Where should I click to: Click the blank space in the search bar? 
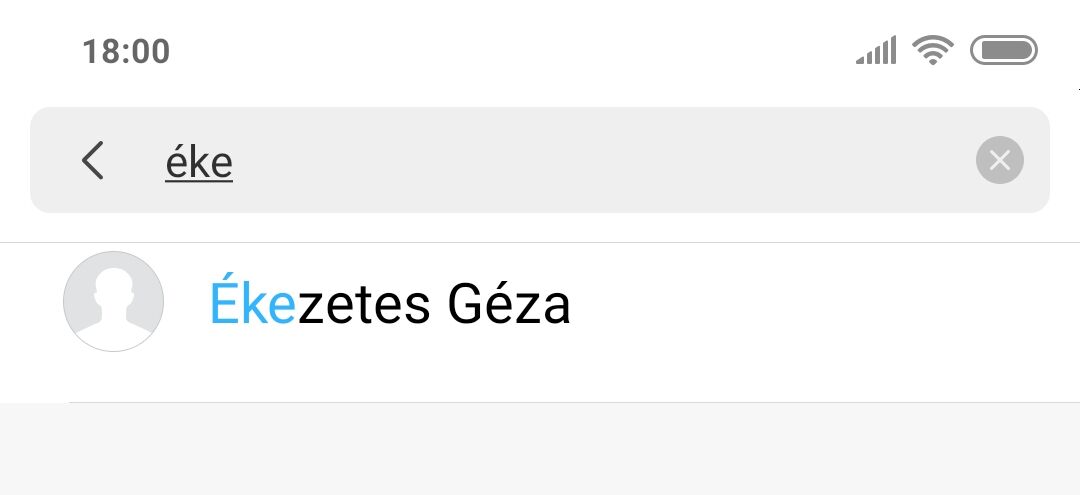[x=599, y=160]
